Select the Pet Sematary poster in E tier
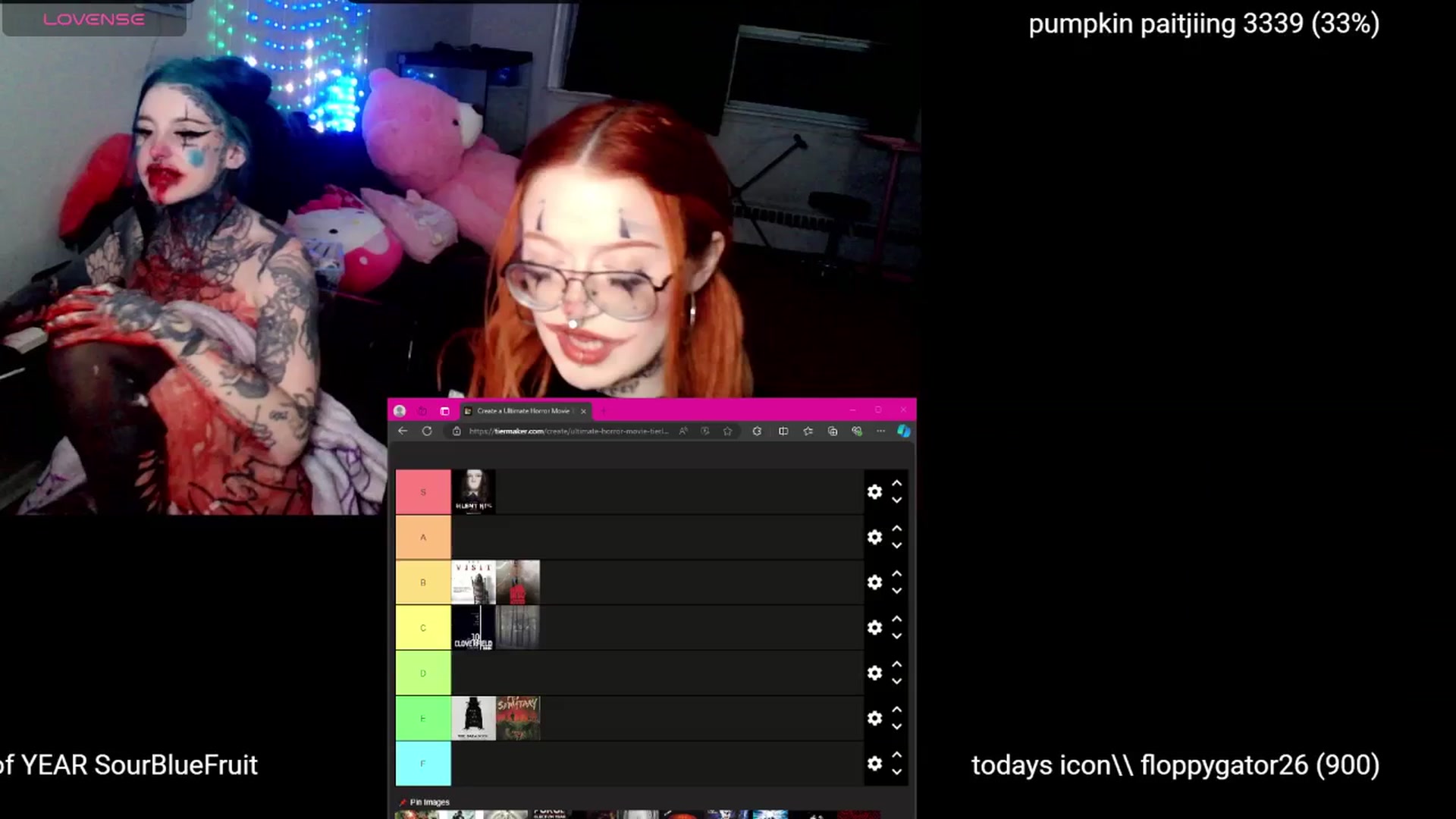 tap(518, 718)
